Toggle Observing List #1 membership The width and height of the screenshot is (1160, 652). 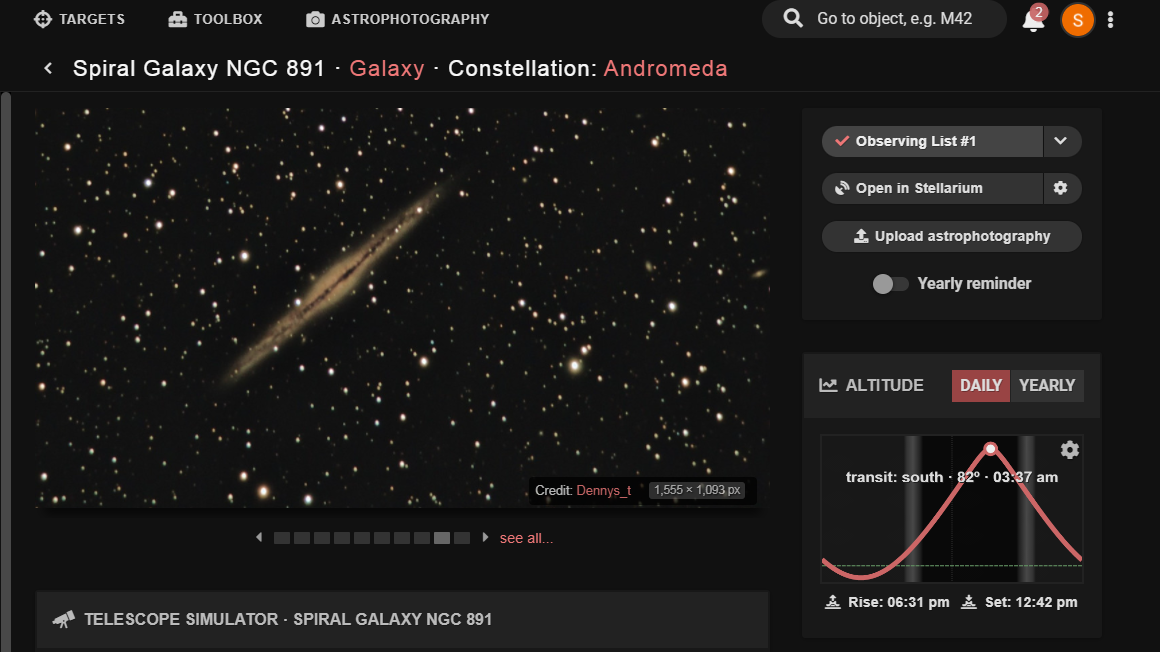[932, 141]
